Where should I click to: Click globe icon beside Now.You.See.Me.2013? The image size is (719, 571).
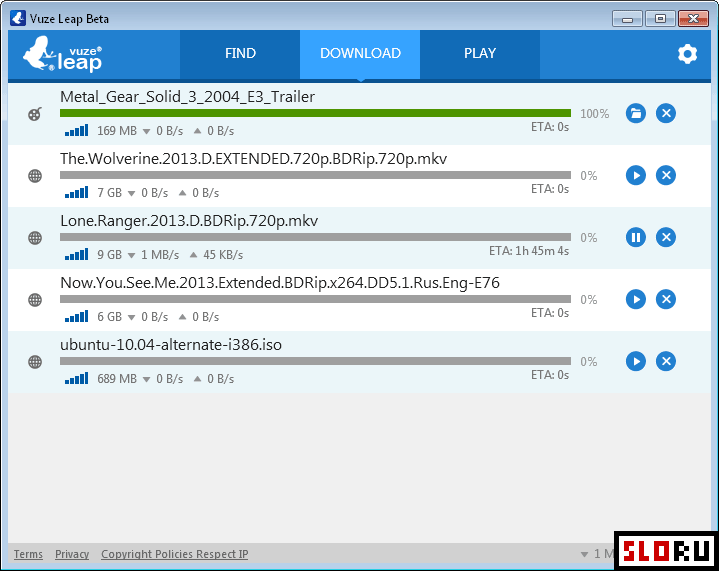[35, 299]
